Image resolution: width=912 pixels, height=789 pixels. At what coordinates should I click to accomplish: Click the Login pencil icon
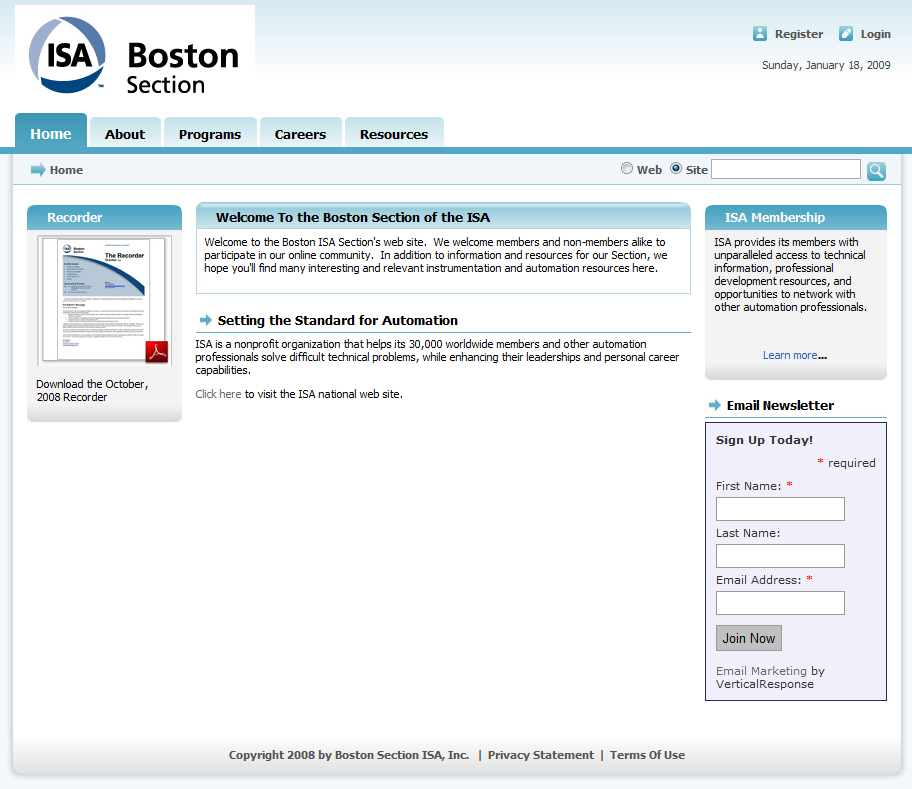846,34
